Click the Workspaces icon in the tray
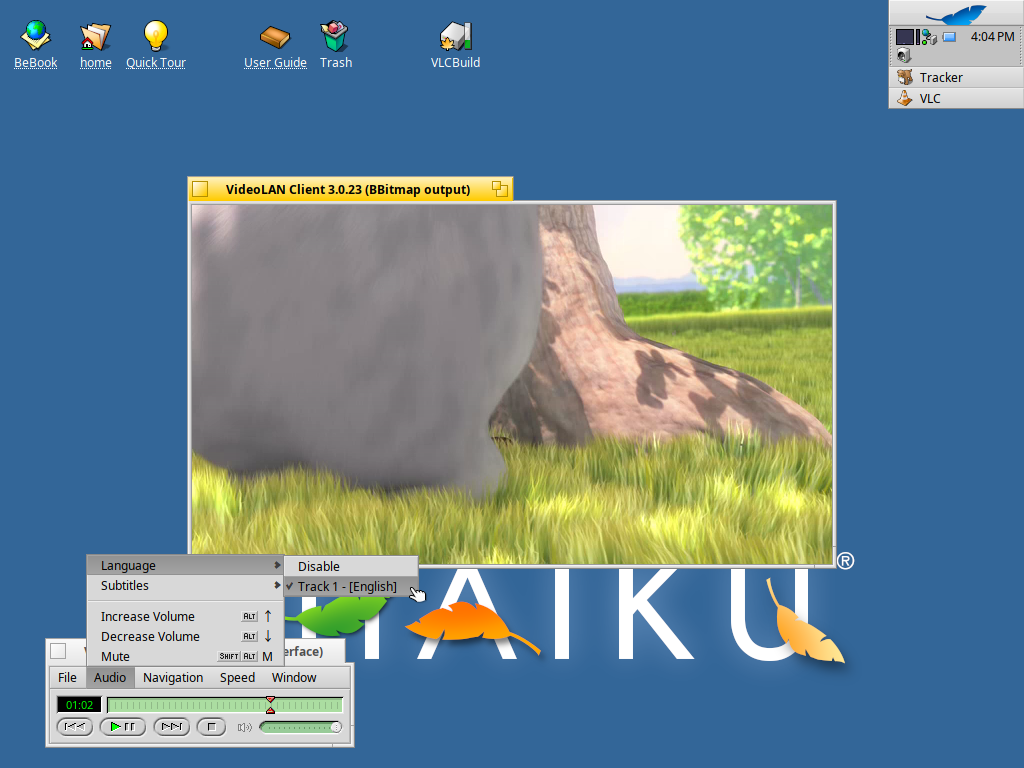 click(904, 37)
